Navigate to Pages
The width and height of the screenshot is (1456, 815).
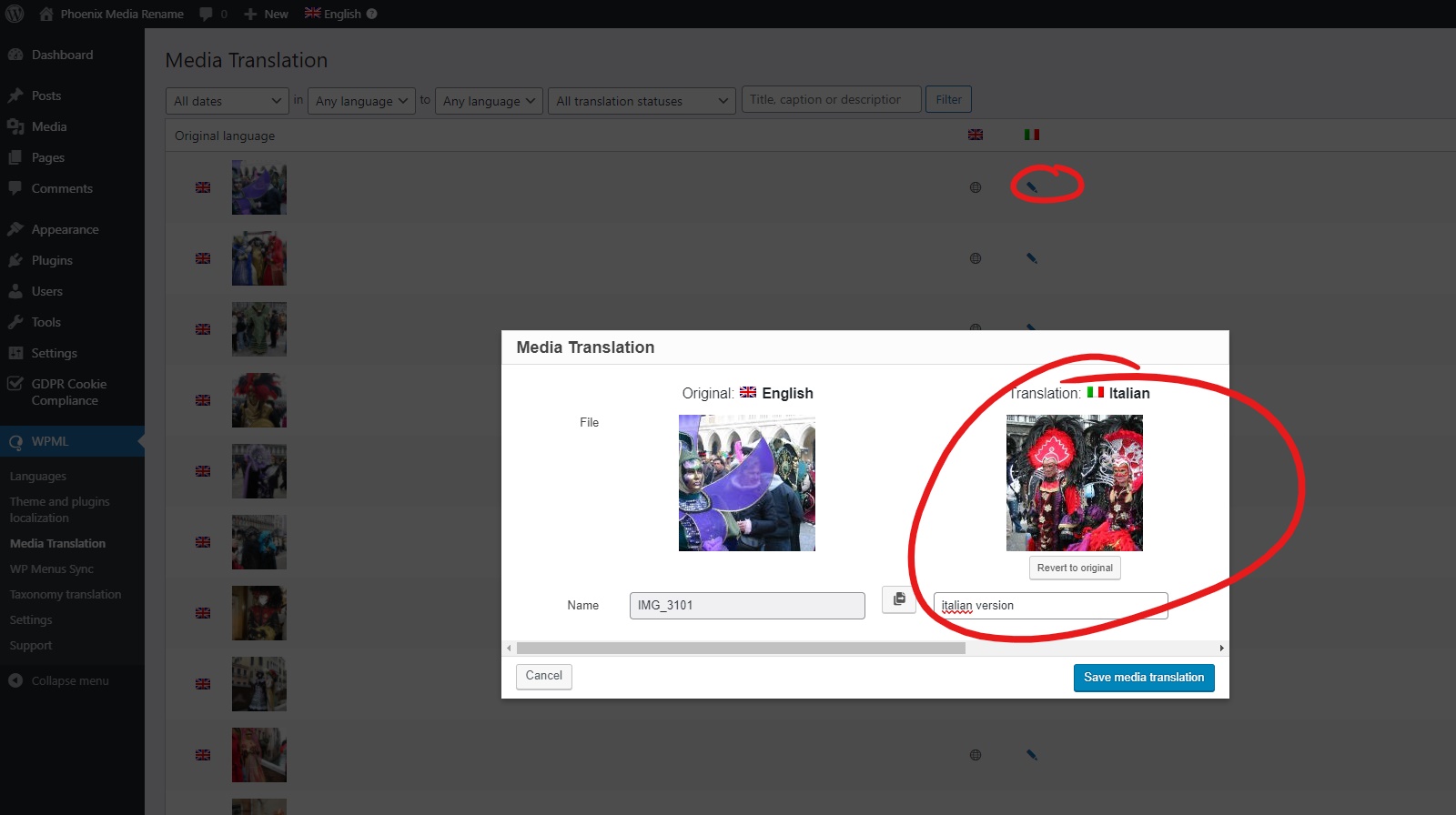click(48, 157)
